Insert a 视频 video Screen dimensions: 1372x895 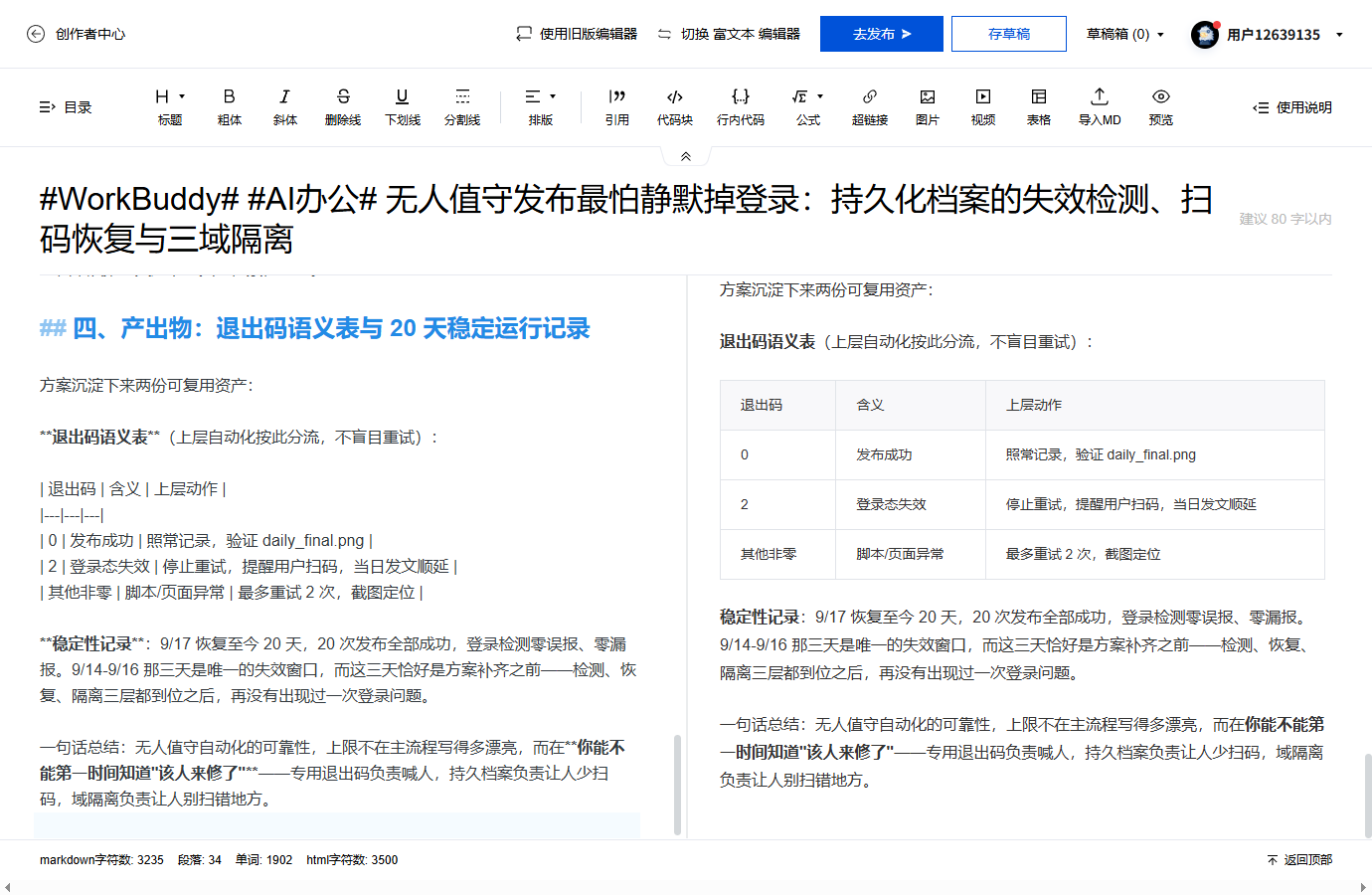coord(983,106)
